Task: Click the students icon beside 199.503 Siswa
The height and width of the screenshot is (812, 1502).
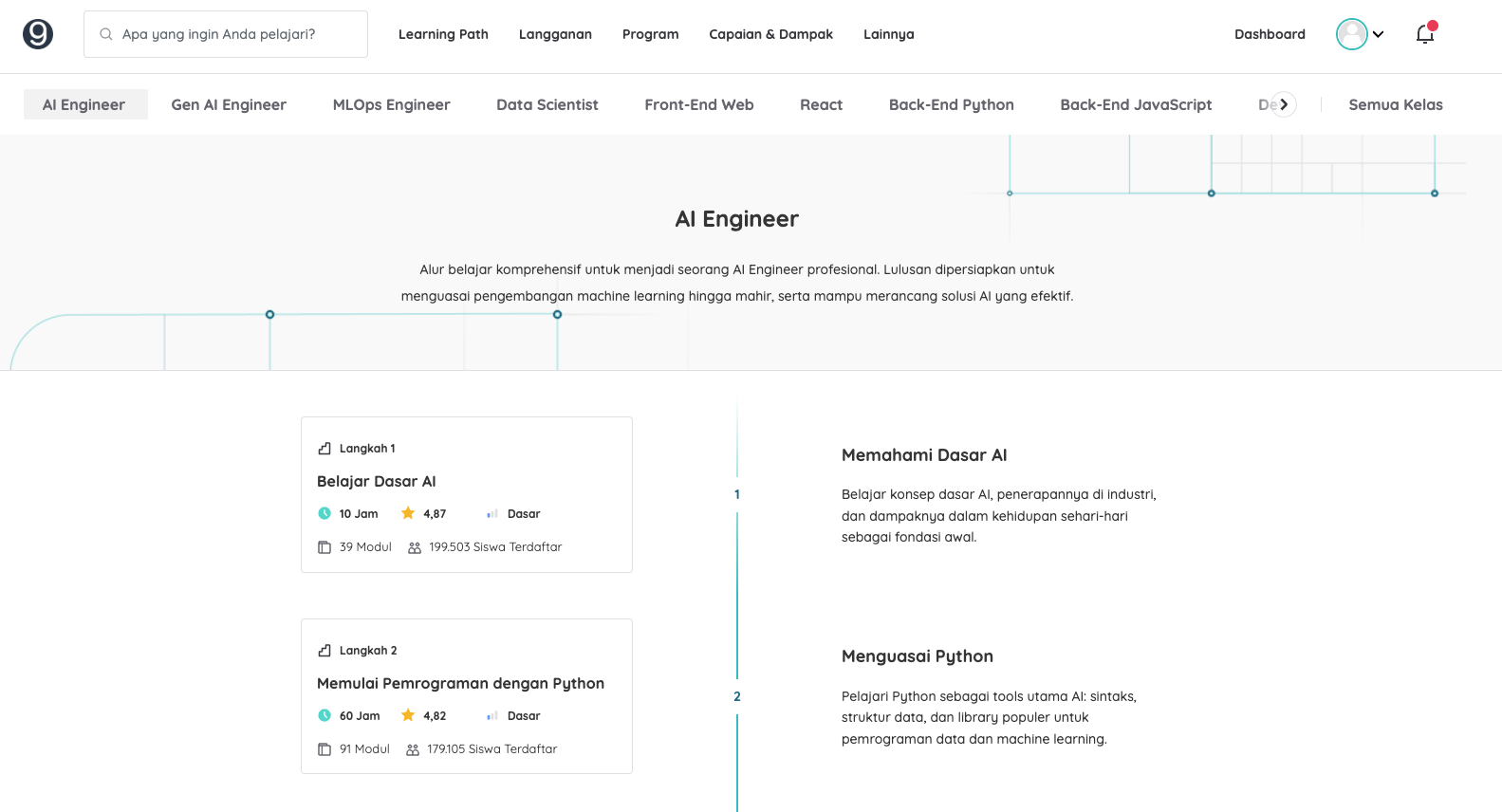Action: [415, 547]
